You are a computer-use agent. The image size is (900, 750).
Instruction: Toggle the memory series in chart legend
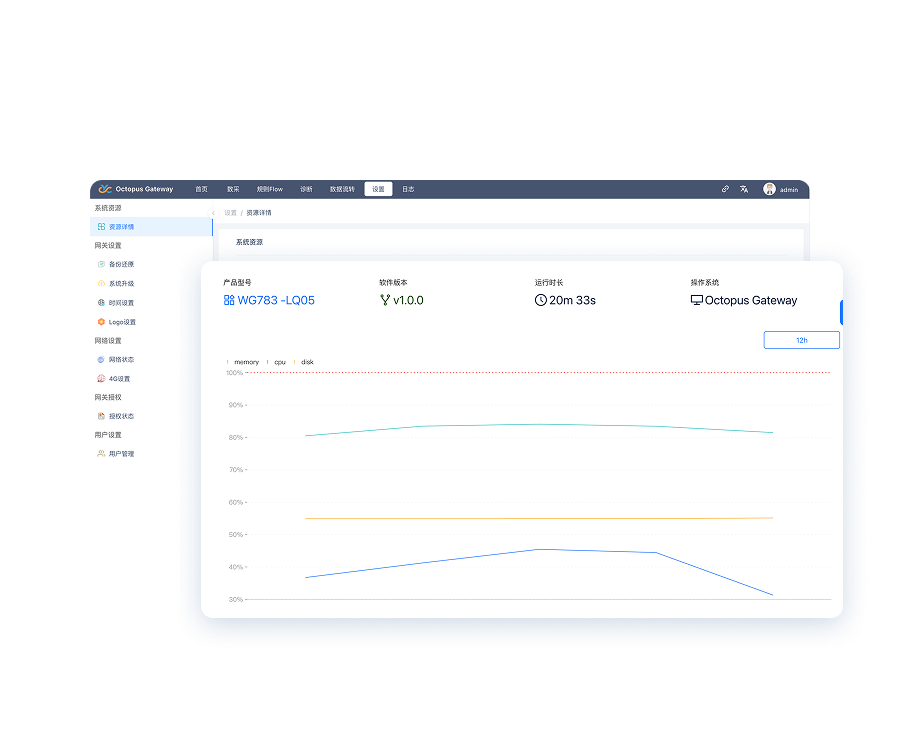point(245,362)
